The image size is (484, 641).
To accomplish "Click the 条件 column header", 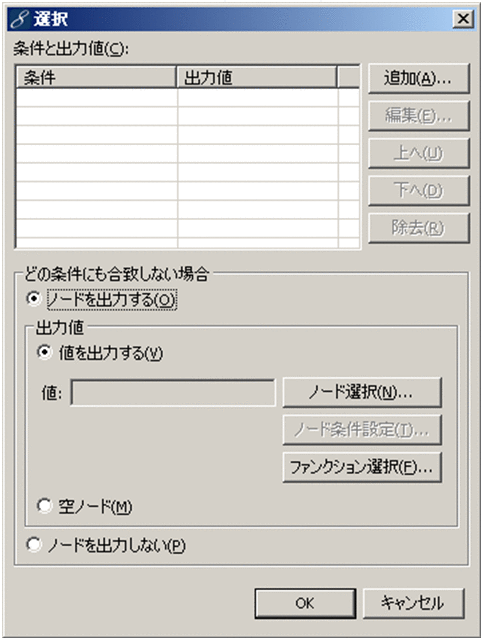I will click(96, 77).
